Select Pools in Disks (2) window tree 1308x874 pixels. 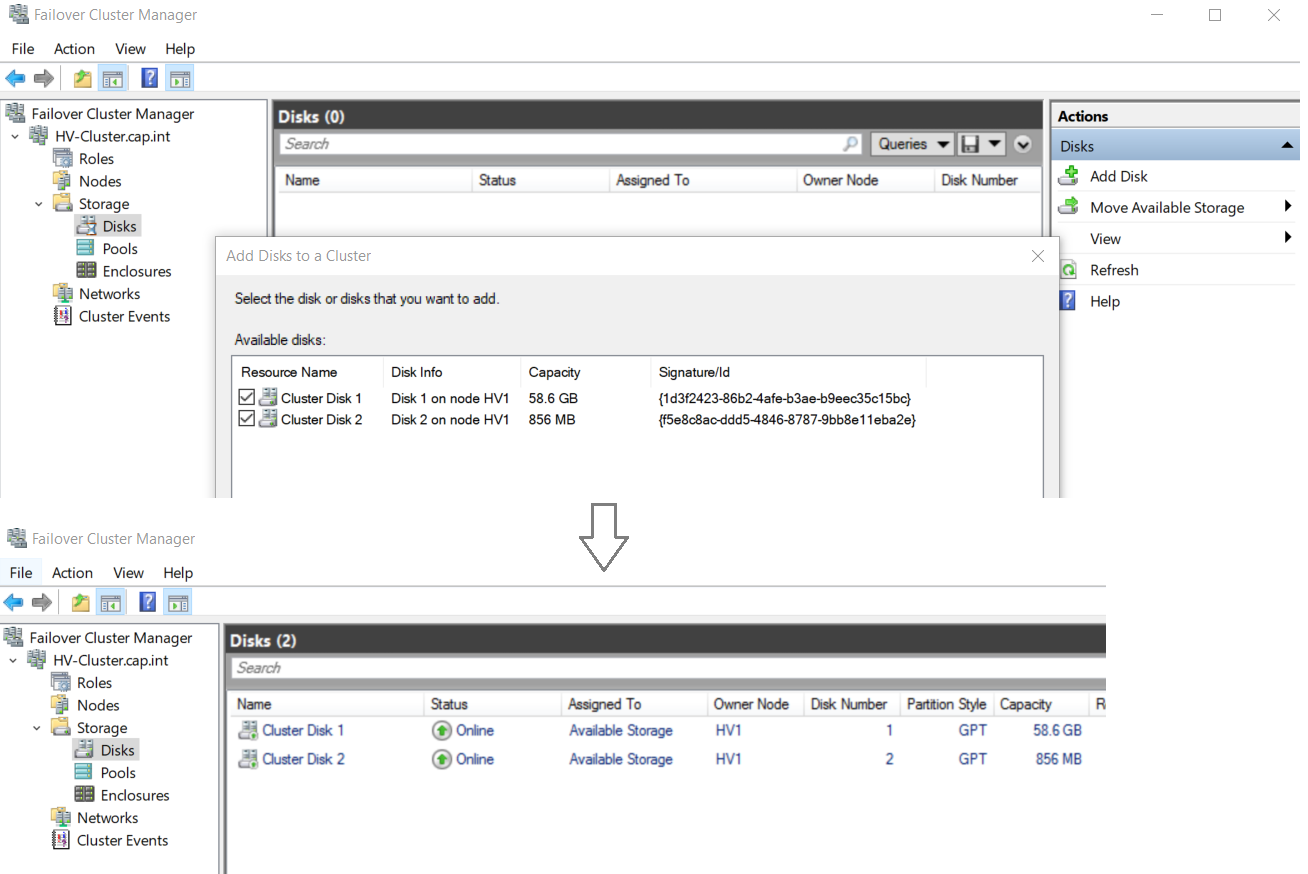pyautogui.click(x=118, y=773)
